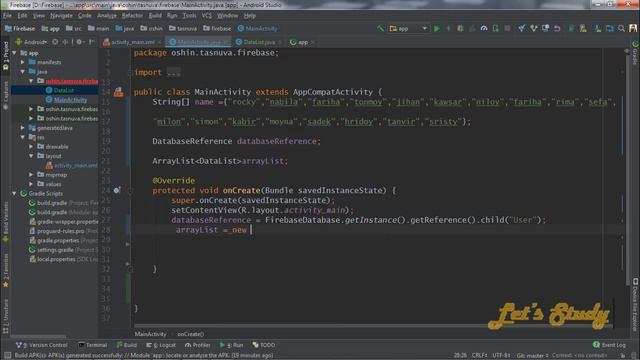Open the Profile app gauge icon
This screenshot has width=640, height=360.
pos(484,28)
